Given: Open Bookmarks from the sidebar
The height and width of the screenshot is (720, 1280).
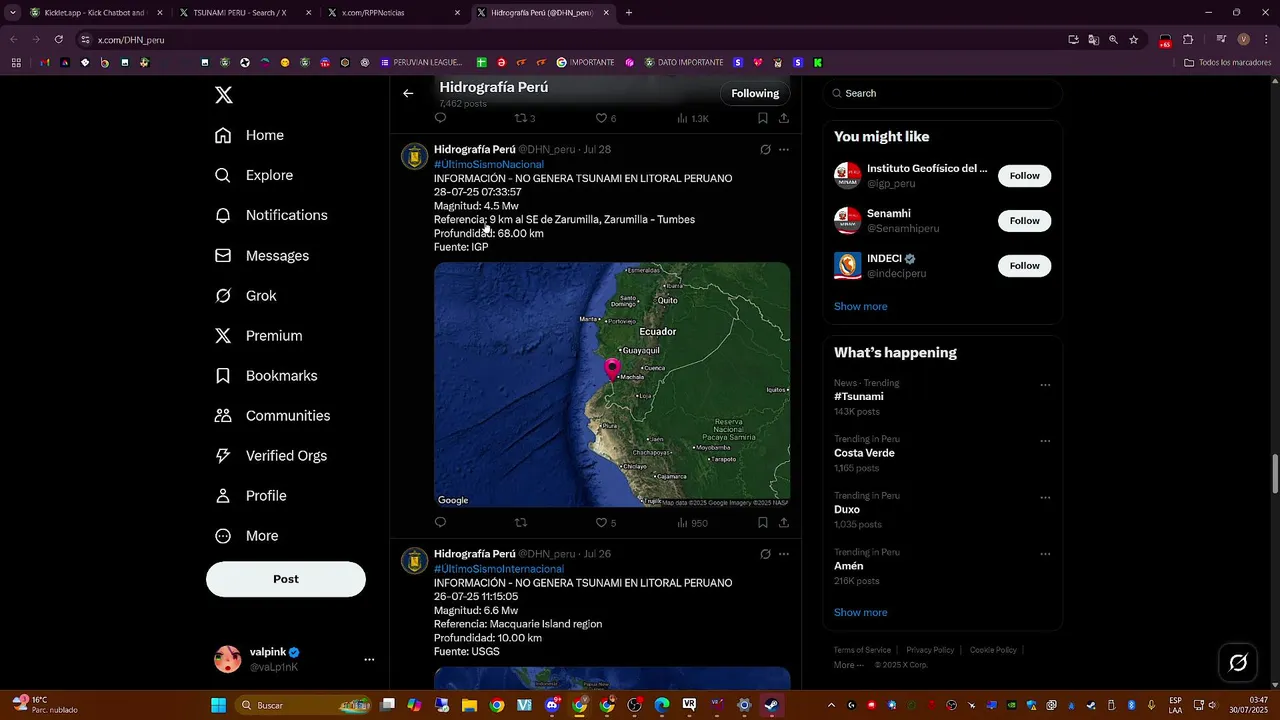Looking at the screenshot, I should [x=267, y=376].
